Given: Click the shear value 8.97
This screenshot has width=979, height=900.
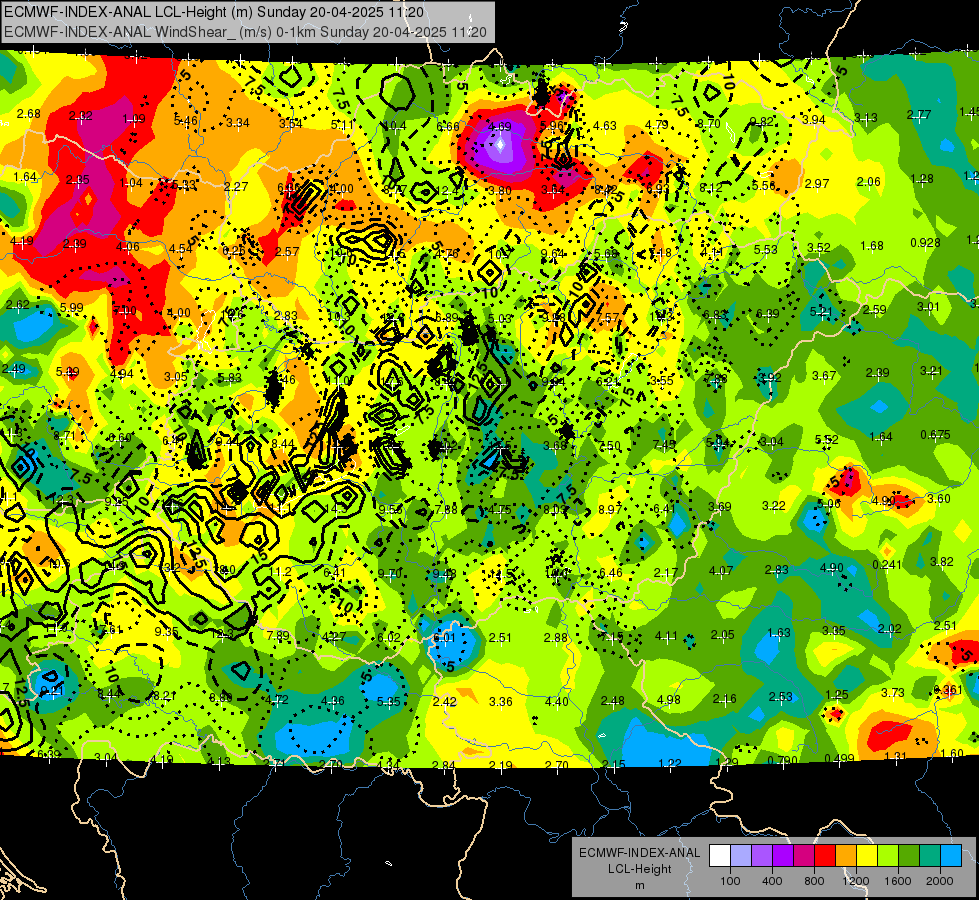Looking at the screenshot, I should click(x=610, y=510).
